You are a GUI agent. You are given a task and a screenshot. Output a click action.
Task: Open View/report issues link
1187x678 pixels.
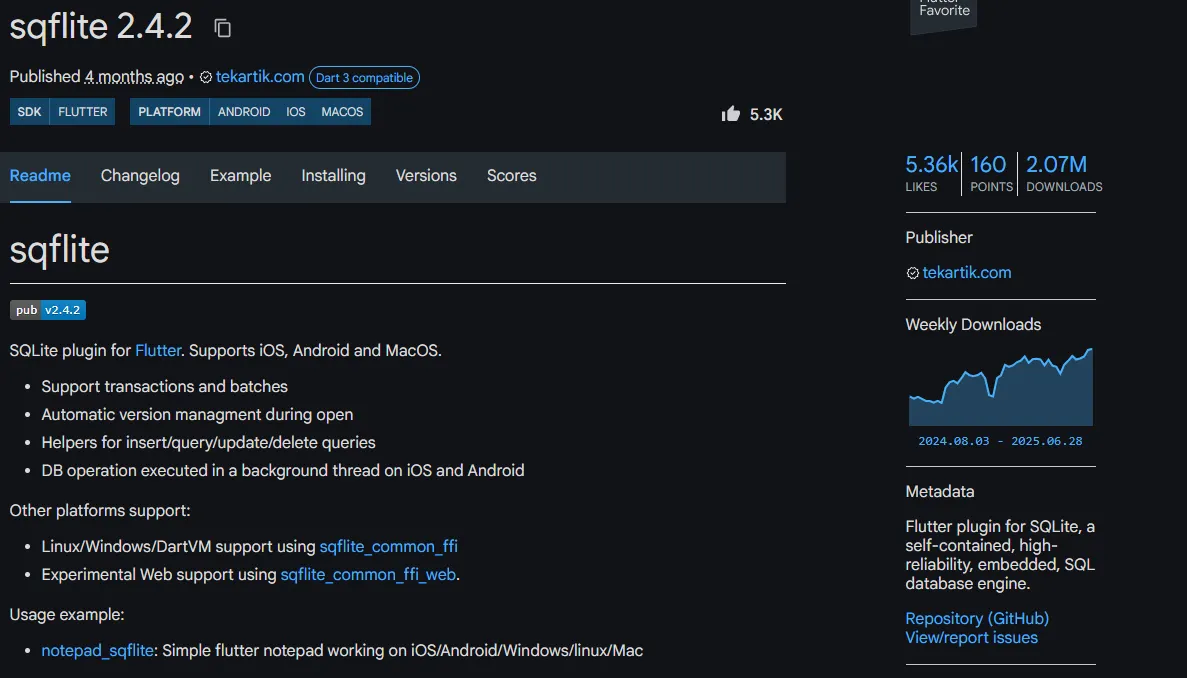pyautogui.click(x=971, y=637)
